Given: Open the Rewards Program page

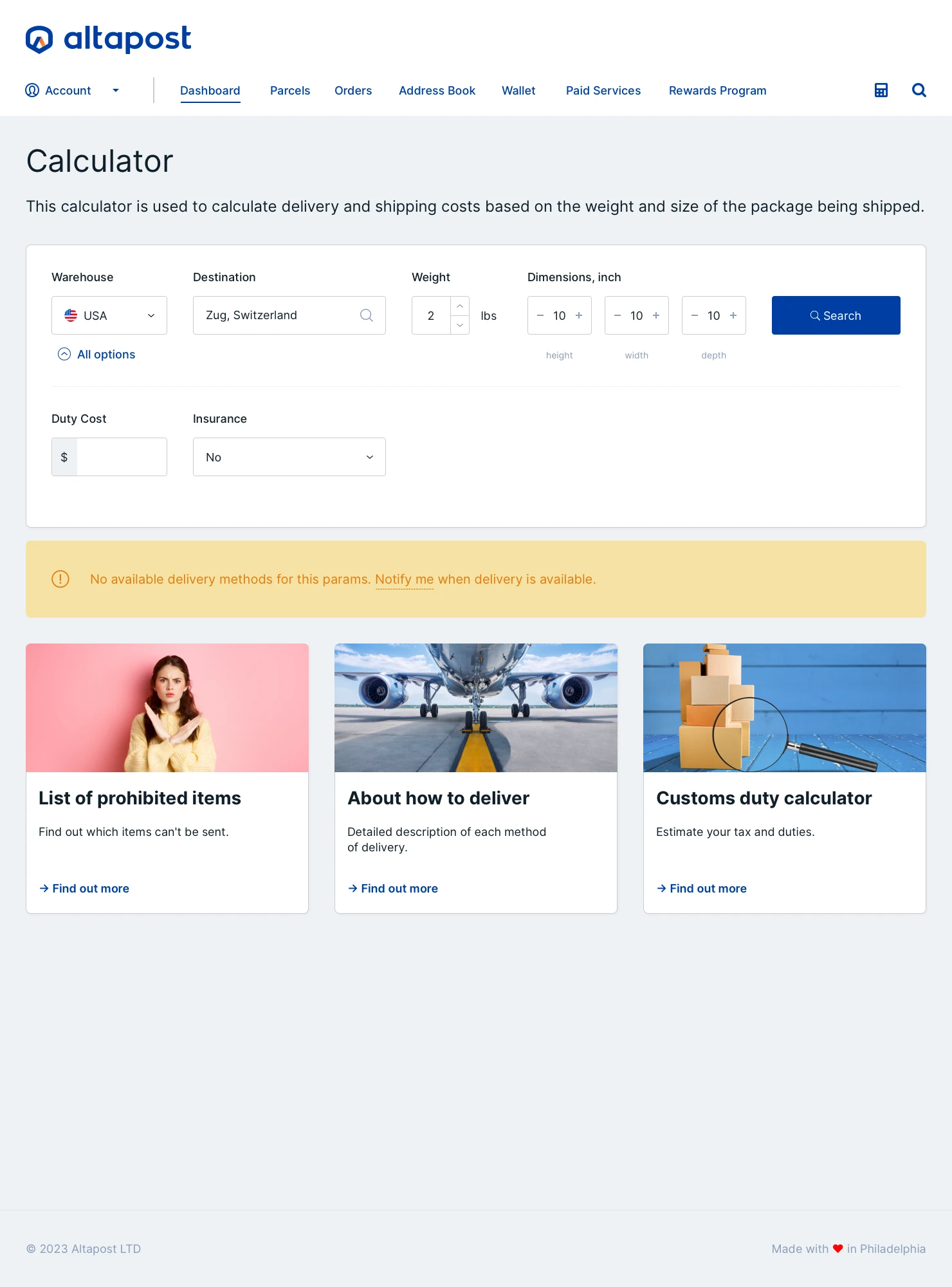Looking at the screenshot, I should click(717, 91).
